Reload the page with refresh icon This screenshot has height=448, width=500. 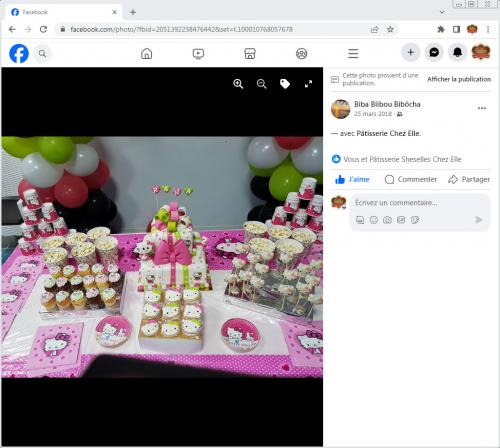[43, 29]
